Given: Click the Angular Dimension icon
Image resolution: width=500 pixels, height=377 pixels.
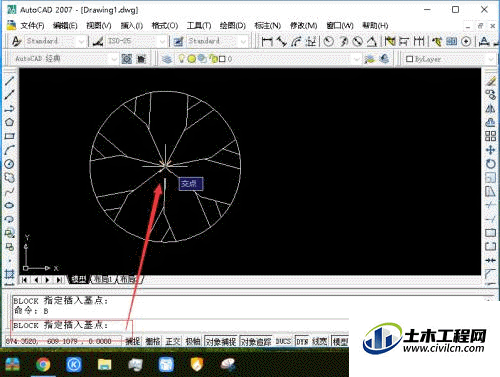Looking at the screenshot, I should (x=372, y=41).
